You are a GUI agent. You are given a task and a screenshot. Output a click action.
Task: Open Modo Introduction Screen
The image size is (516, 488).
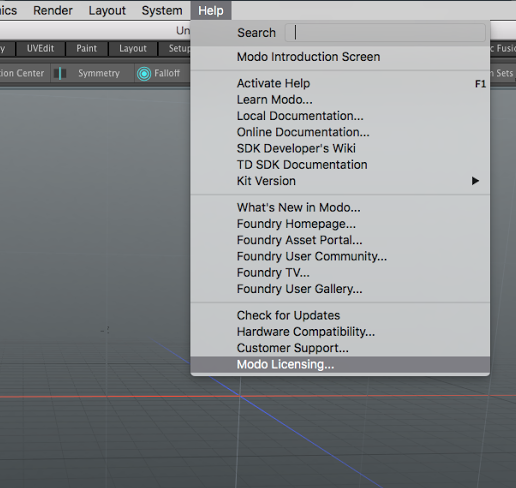340,57
